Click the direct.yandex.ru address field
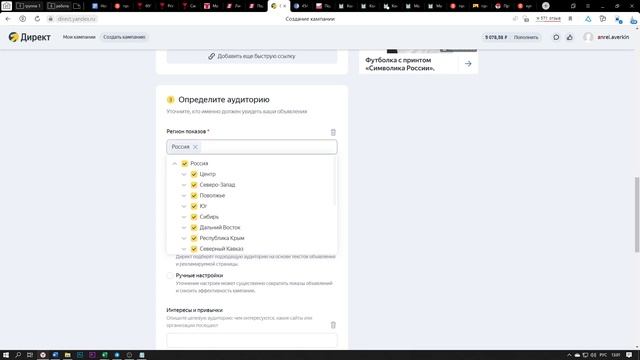Viewport: 640px width, 360px height. [76, 19]
